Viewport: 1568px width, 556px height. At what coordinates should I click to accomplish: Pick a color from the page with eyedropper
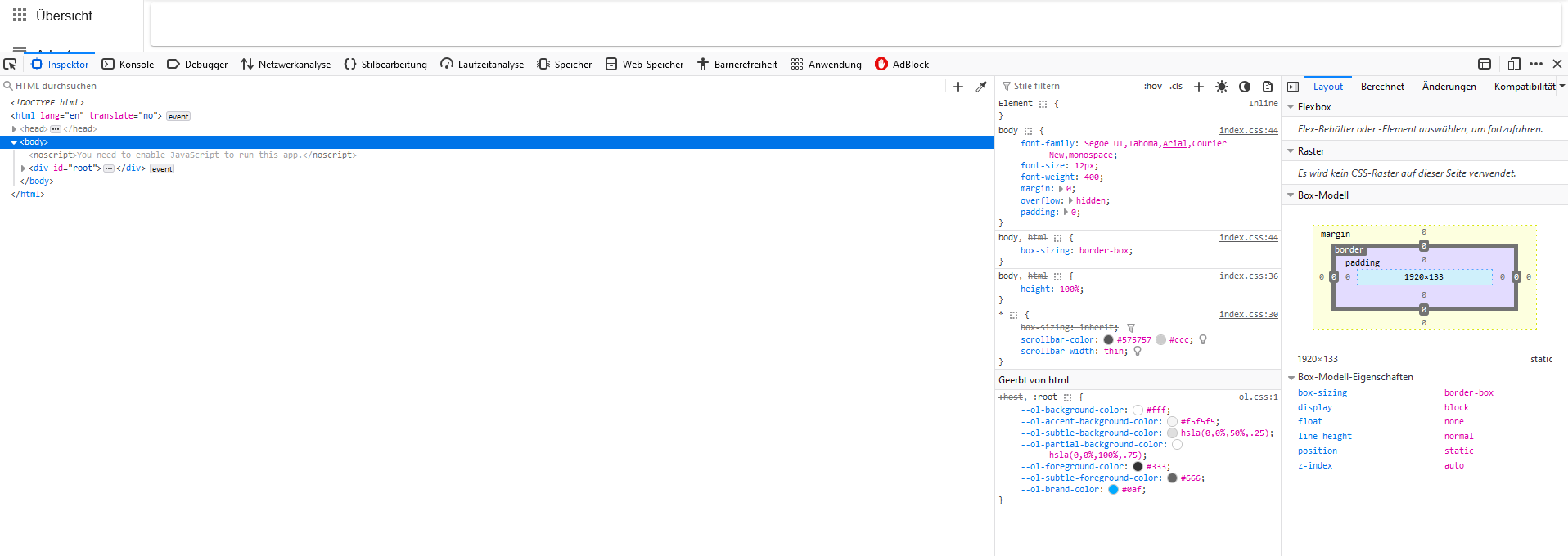pyautogui.click(x=981, y=86)
